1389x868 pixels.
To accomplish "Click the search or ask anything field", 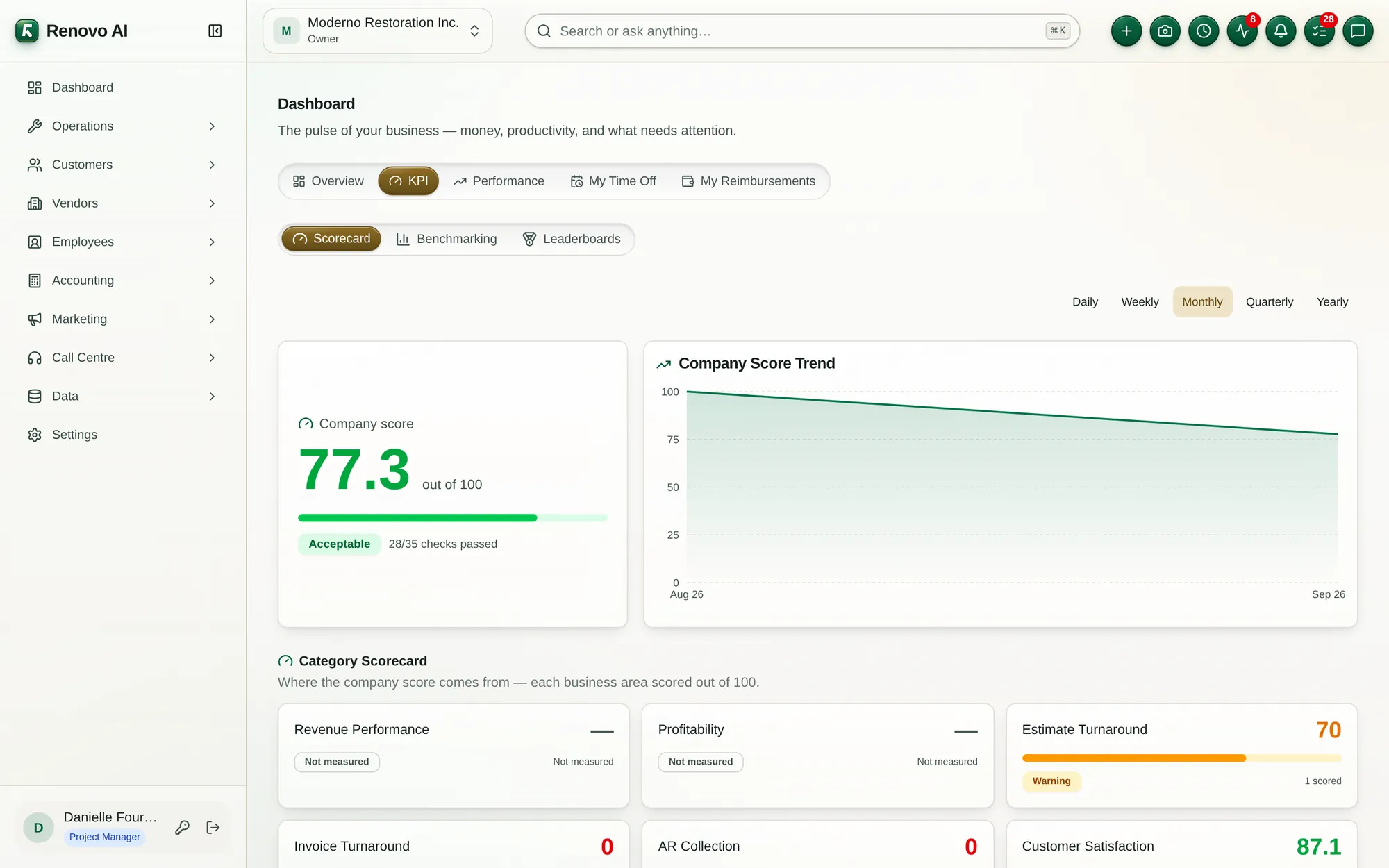I will click(802, 31).
